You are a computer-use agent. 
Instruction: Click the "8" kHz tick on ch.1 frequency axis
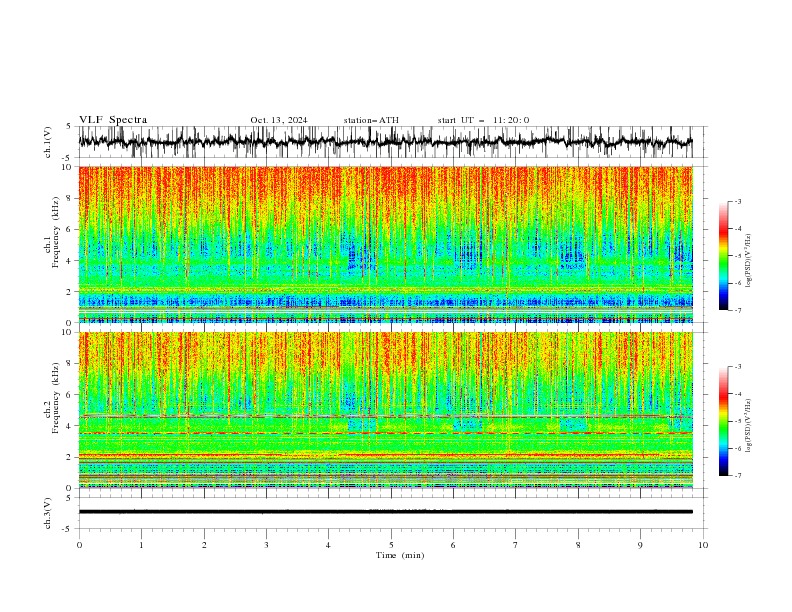pyautogui.click(x=70, y=198)
